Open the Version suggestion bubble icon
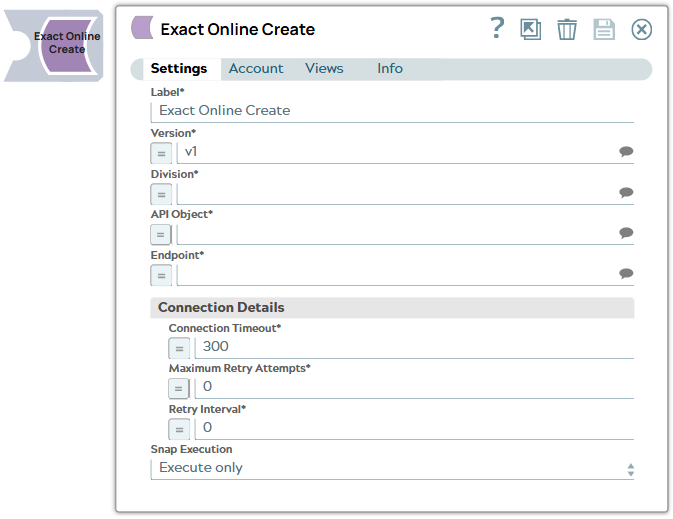 tap(626, 152)
